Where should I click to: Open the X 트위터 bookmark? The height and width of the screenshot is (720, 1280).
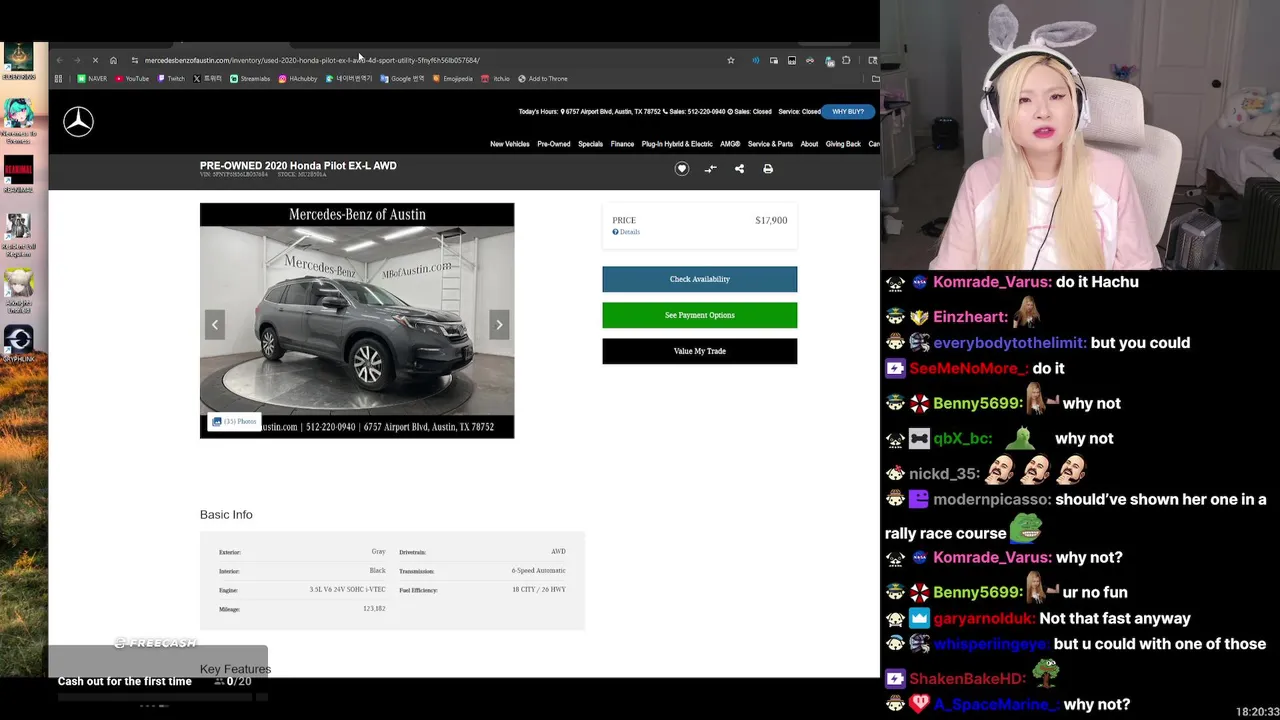pyautogui.click(x=208, y=79)
